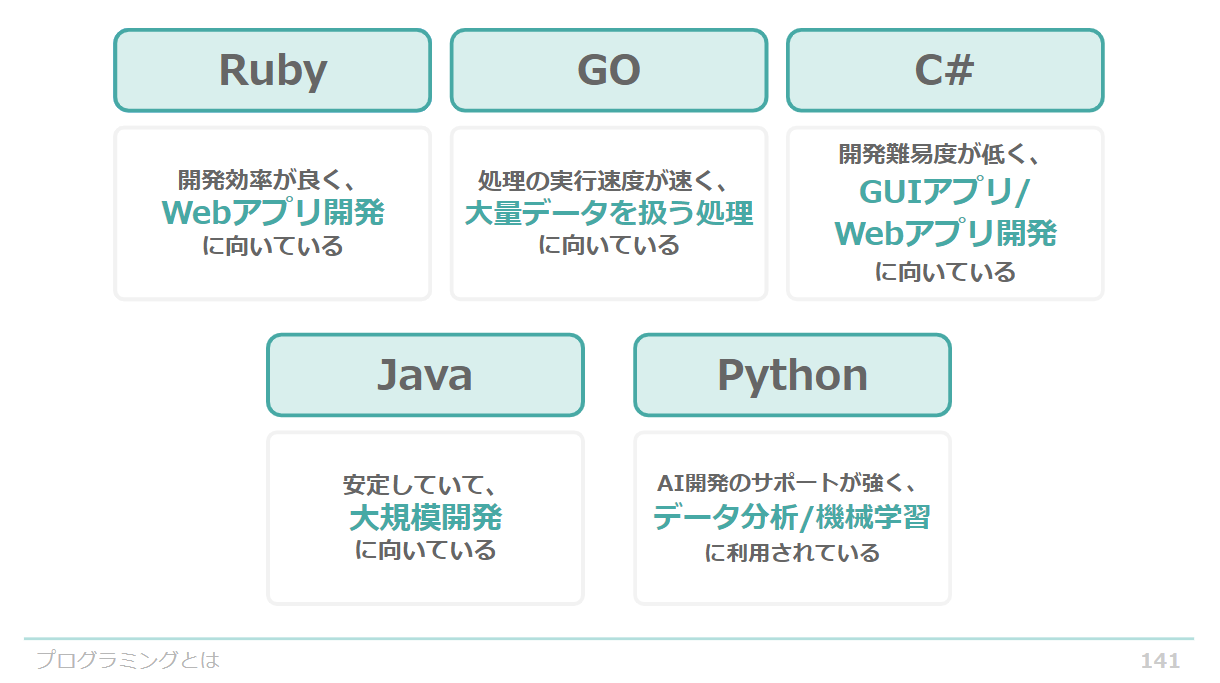Click the page number 141
The height and width of the screenshot is (683, 1220).
[1160, 661]
